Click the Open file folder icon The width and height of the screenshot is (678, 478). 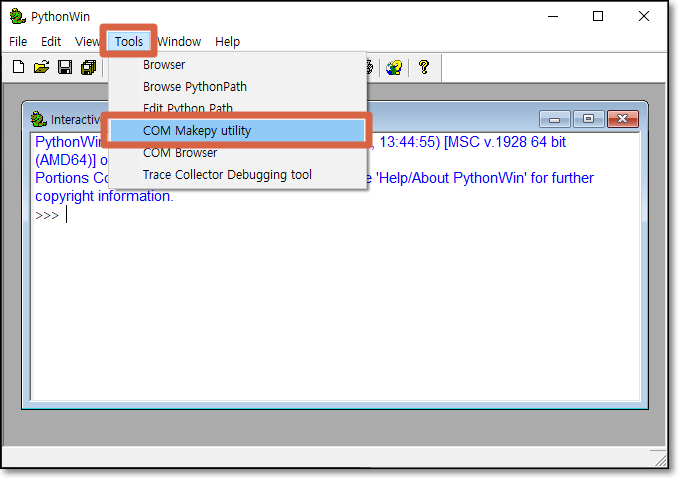[42, 67]
